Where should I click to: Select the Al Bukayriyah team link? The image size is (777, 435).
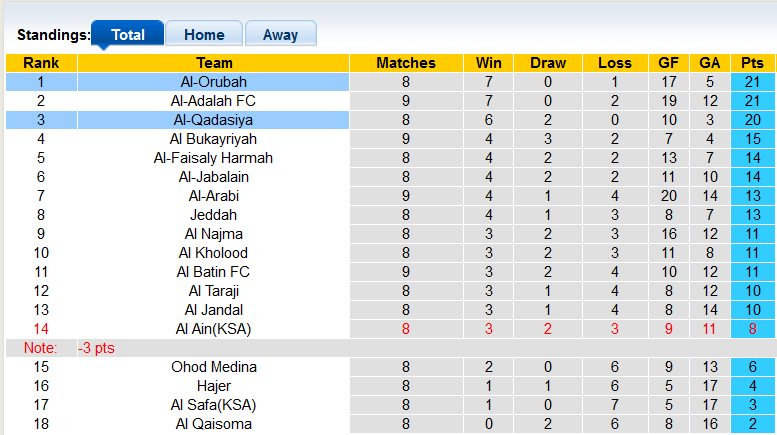coord(213,139)
